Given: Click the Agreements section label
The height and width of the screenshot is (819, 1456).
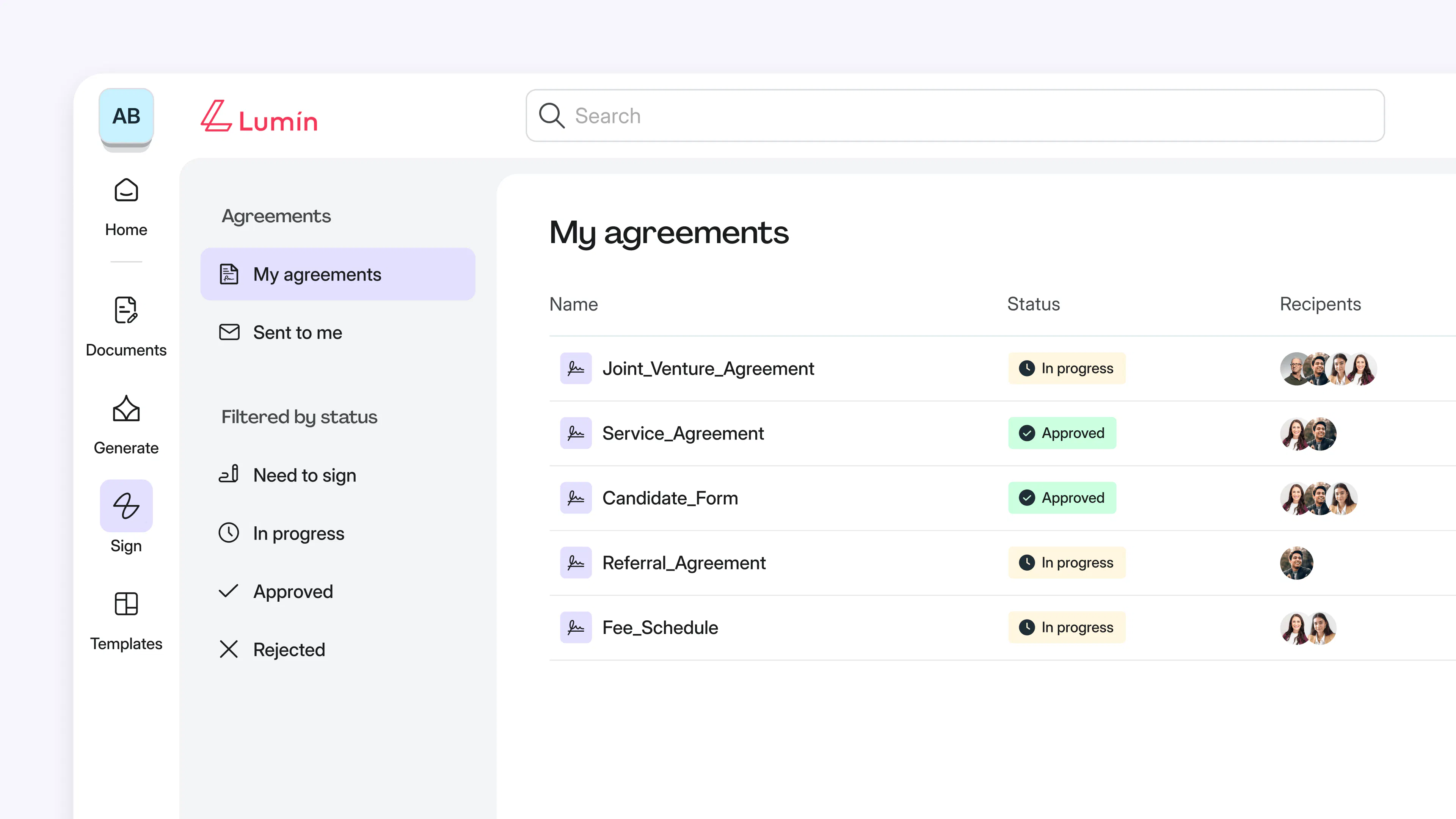Looking at the screenshot, I should (276, 216).
